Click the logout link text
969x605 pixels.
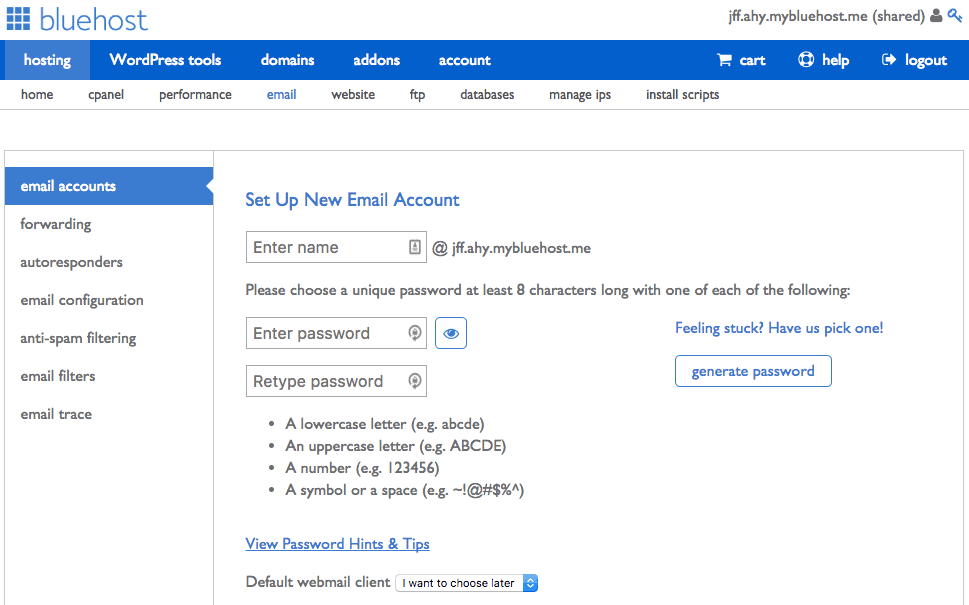coord(926,60)
